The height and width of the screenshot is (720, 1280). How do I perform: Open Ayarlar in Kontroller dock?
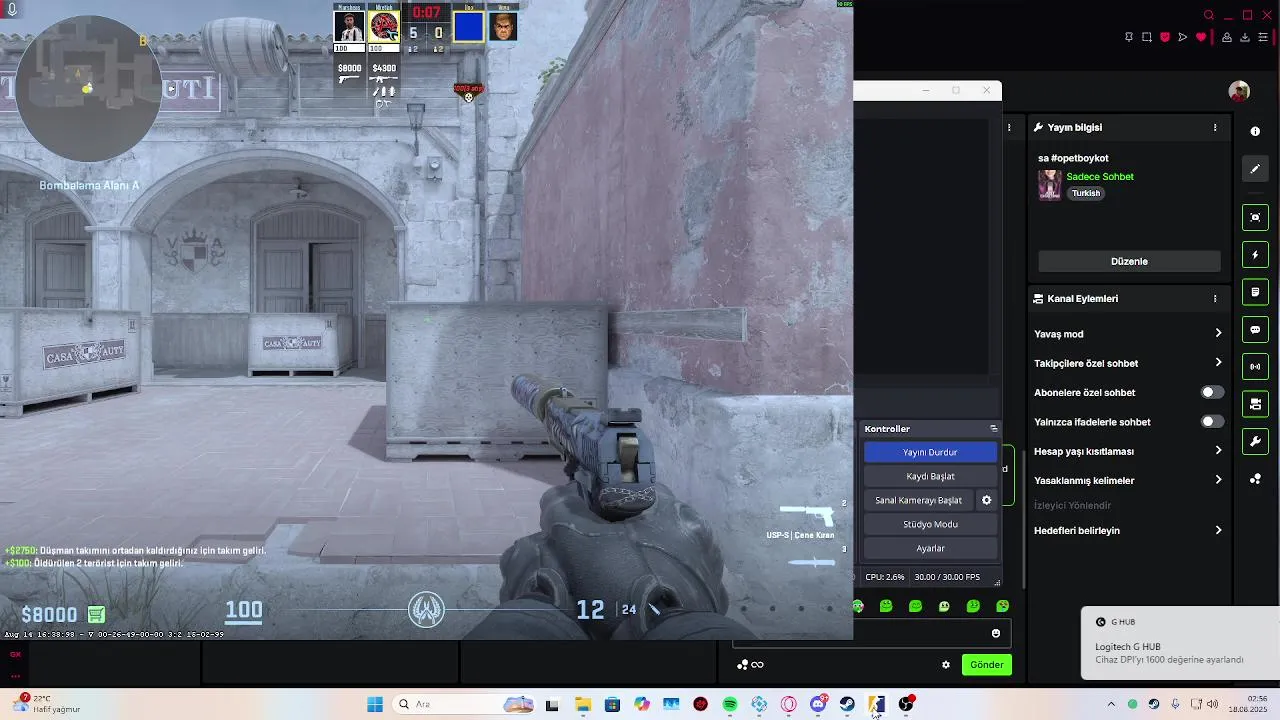930,548
